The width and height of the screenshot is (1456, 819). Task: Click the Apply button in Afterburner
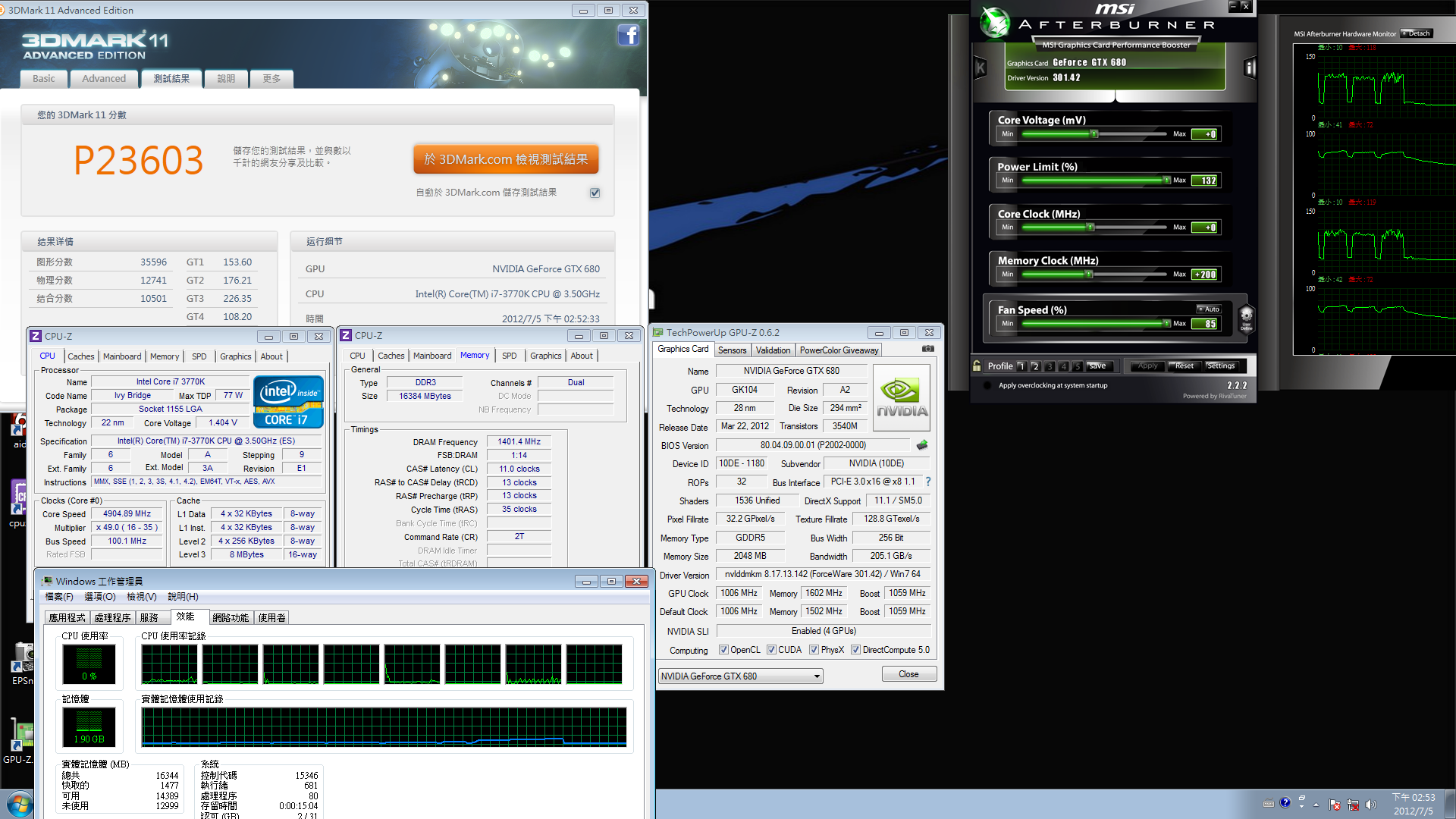pyautogui.click(x=1147, y=366)
